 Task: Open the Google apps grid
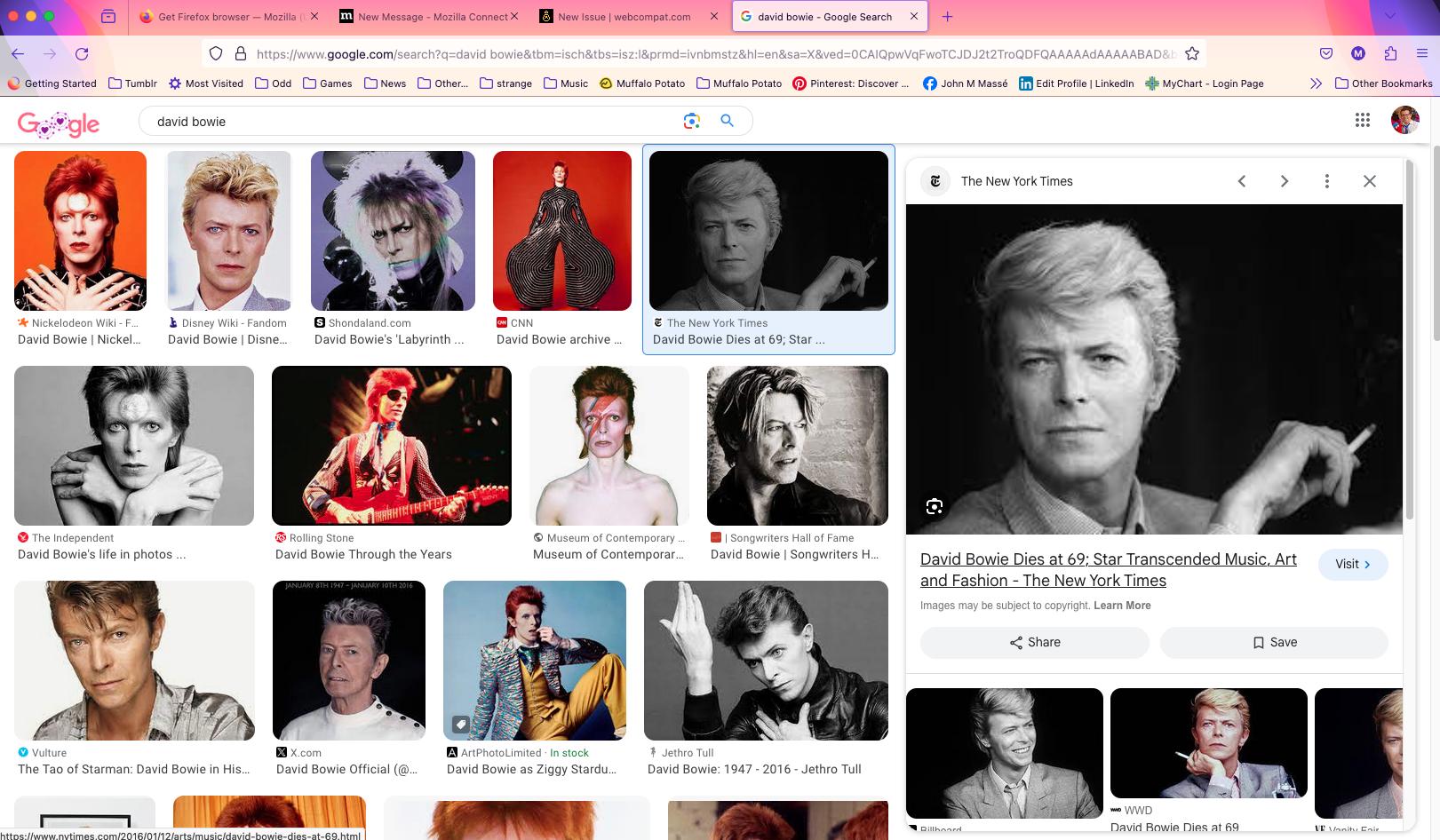click(x=1362, y=120)
